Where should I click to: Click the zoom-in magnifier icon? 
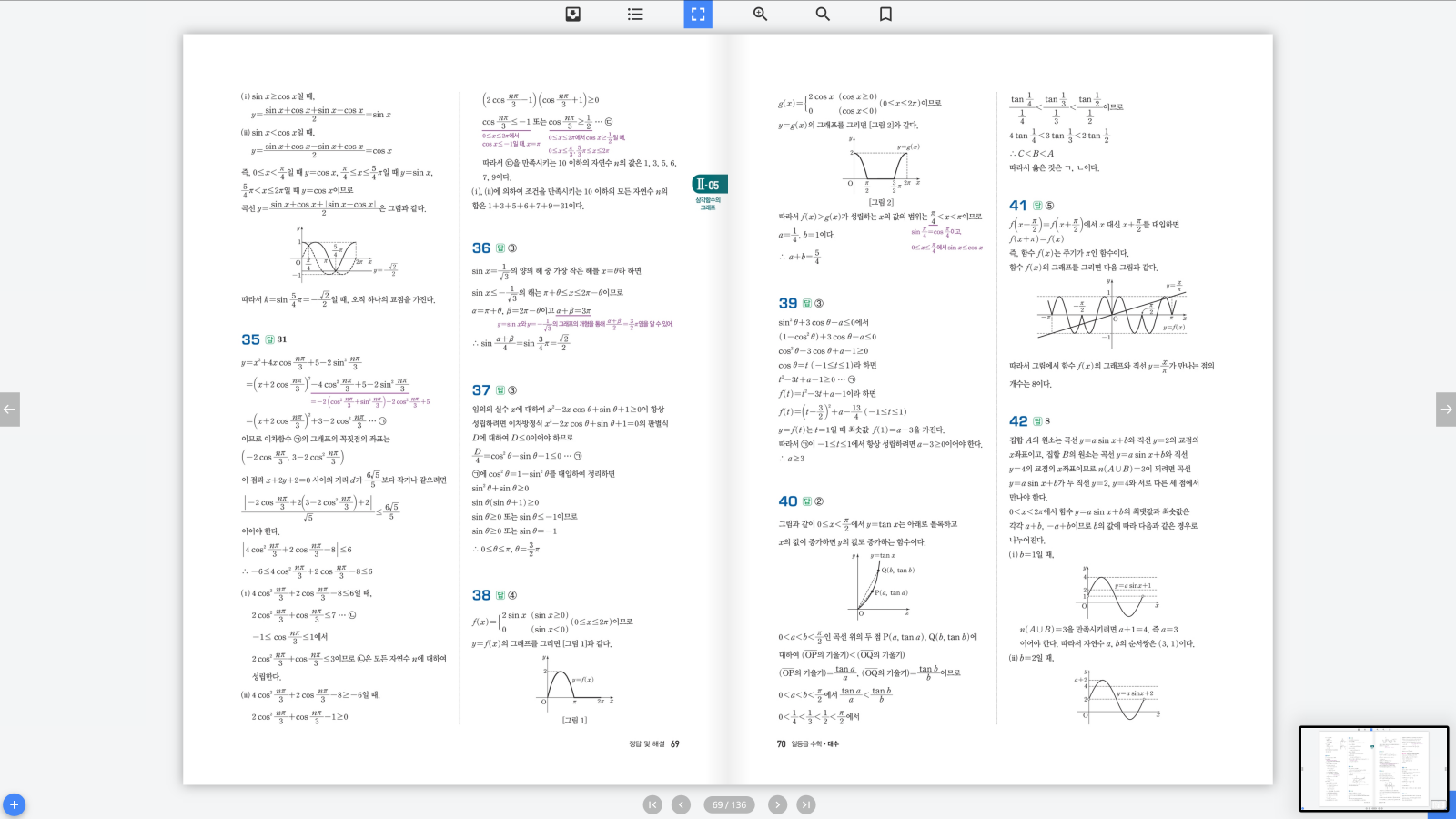761,15
